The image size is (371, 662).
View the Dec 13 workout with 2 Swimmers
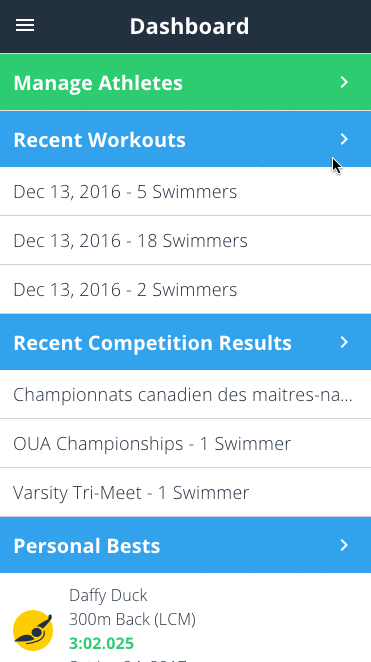pyautogui.click(x=185, y=290)
